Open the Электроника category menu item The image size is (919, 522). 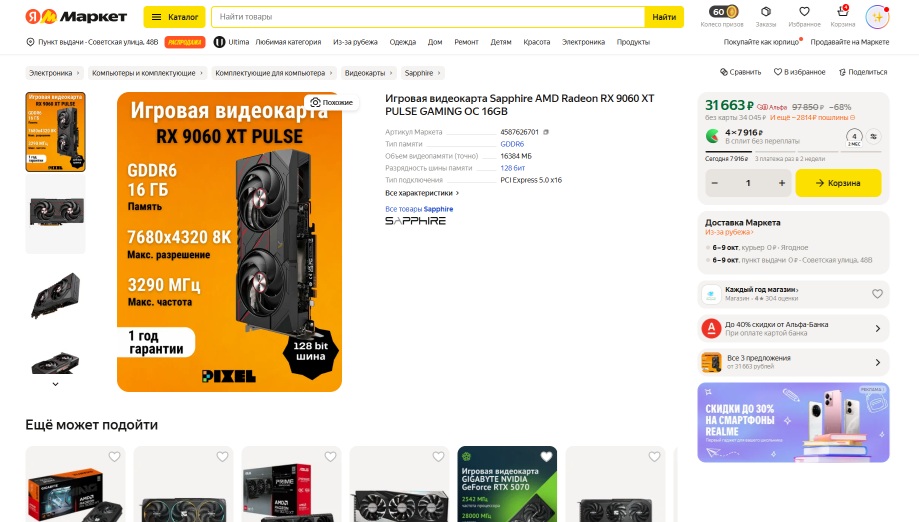pos(583,42)
